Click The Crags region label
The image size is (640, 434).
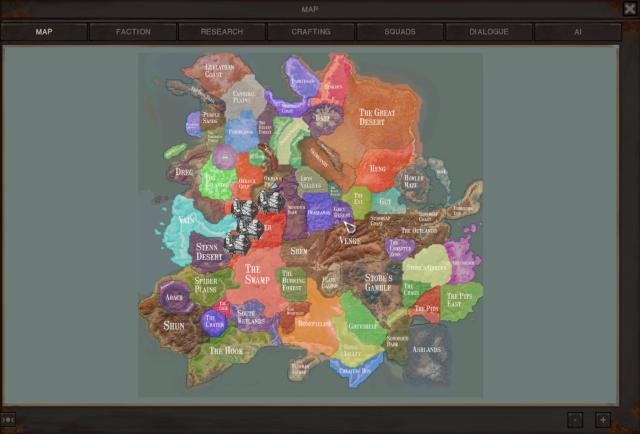411,289
